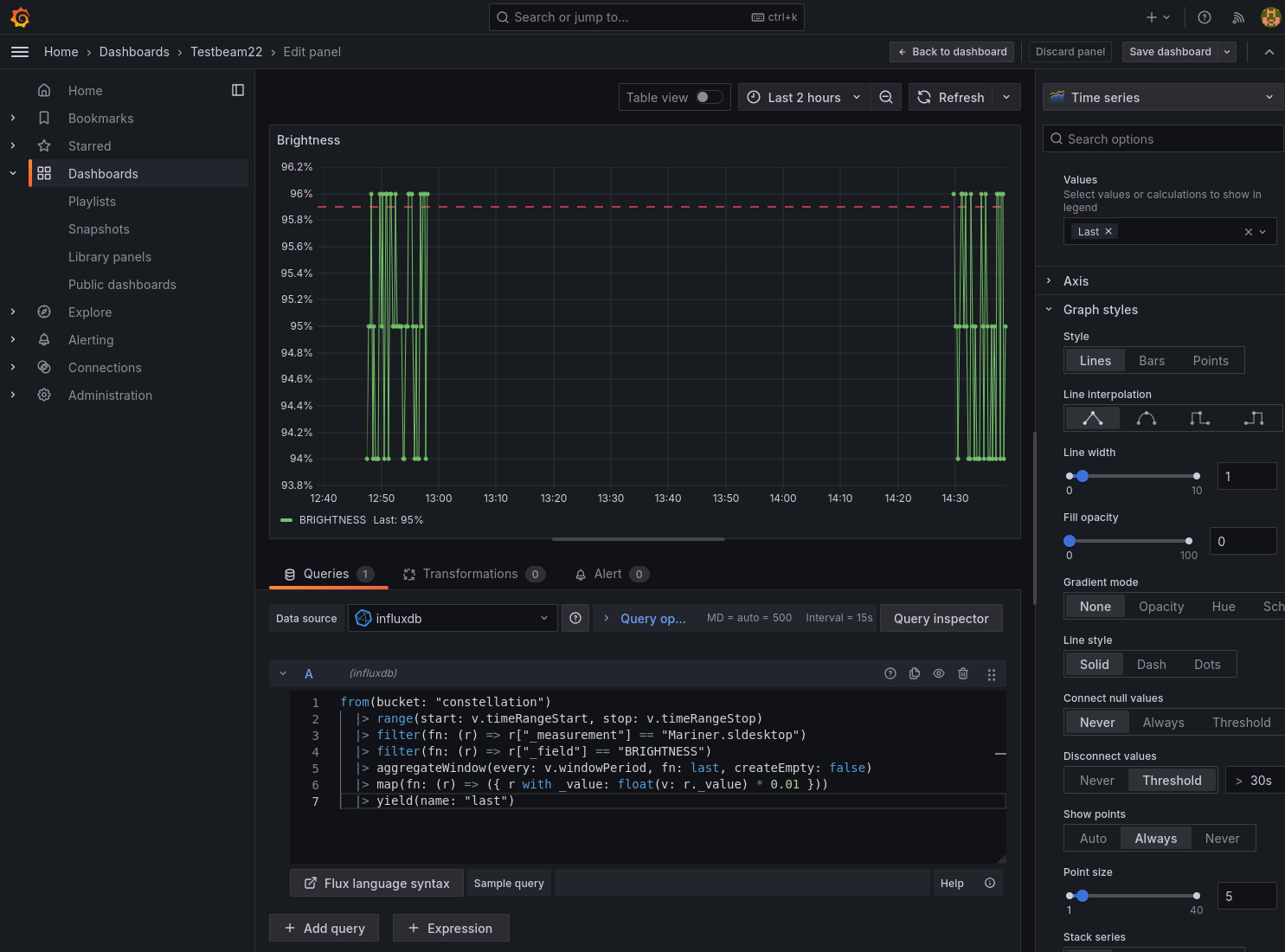The width and height of the screenshot is (1285, 952).
Task: Open Alerting in sidebar
Action: click(91, 339)
